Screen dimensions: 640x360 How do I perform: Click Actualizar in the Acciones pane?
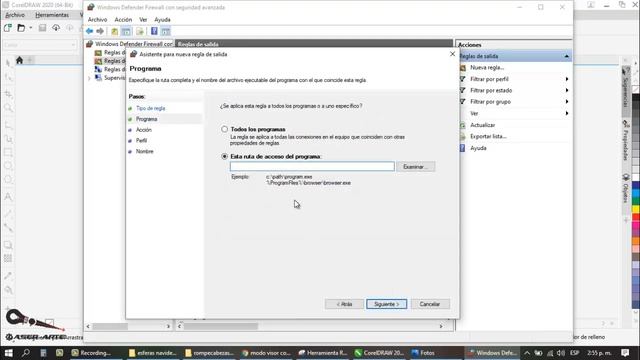click(x=482, y=125)
